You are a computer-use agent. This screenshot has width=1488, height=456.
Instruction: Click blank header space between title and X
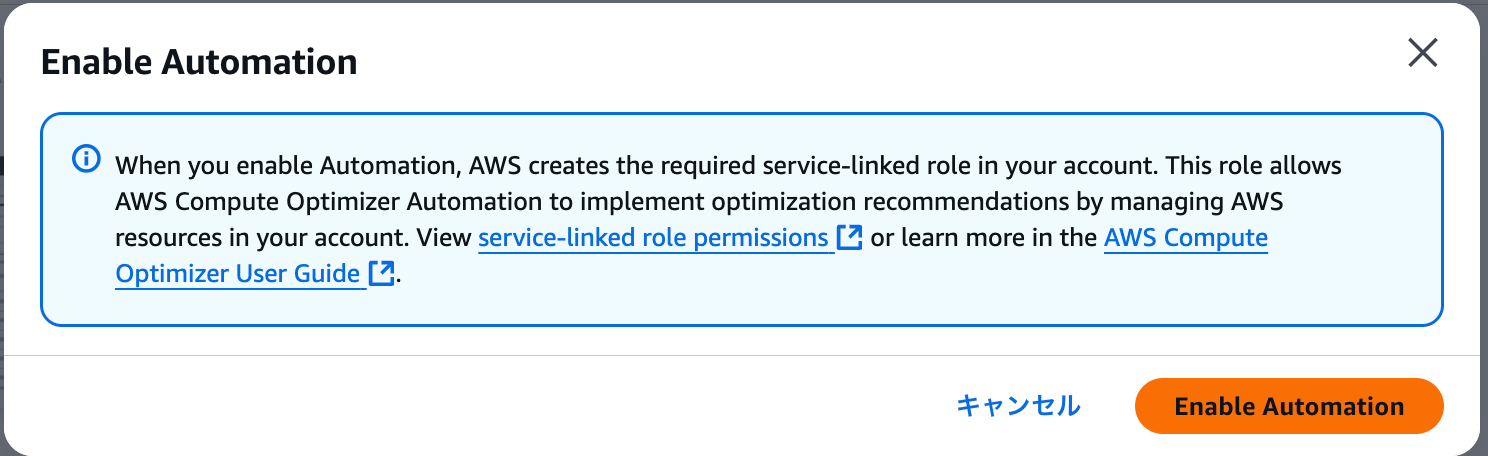(x=850, y=62)
